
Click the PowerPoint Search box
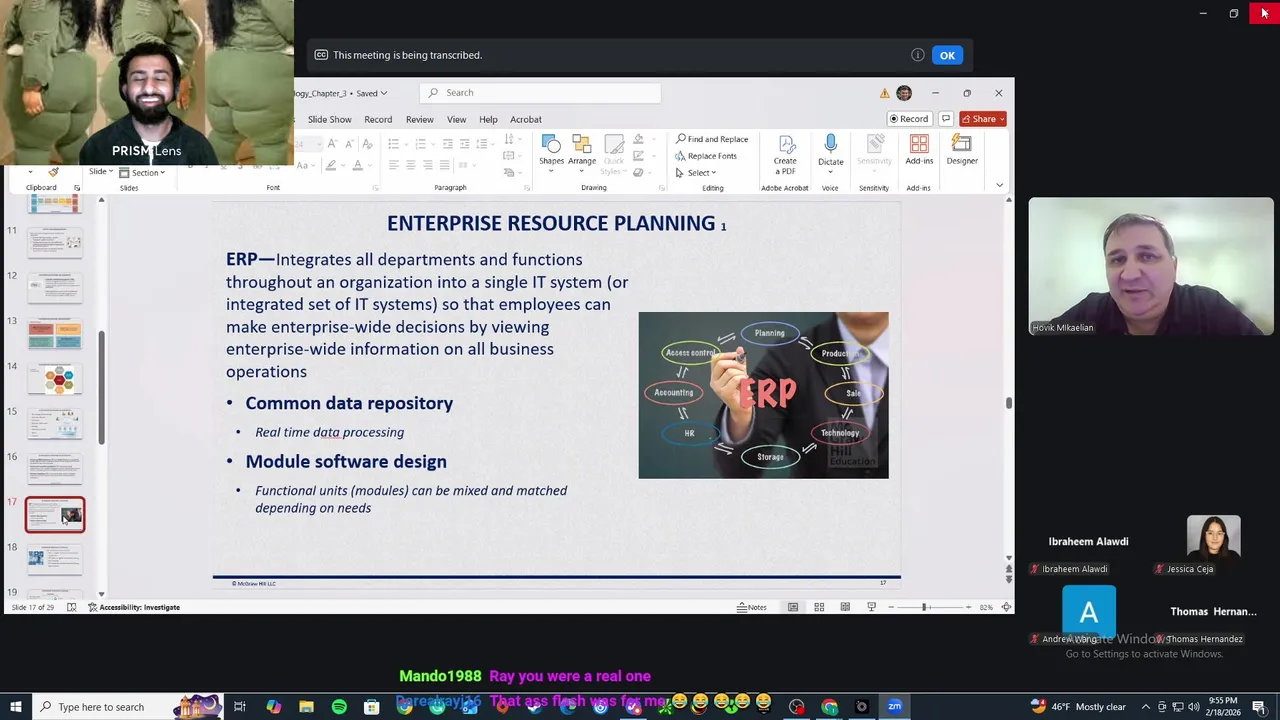coord(540,93)
